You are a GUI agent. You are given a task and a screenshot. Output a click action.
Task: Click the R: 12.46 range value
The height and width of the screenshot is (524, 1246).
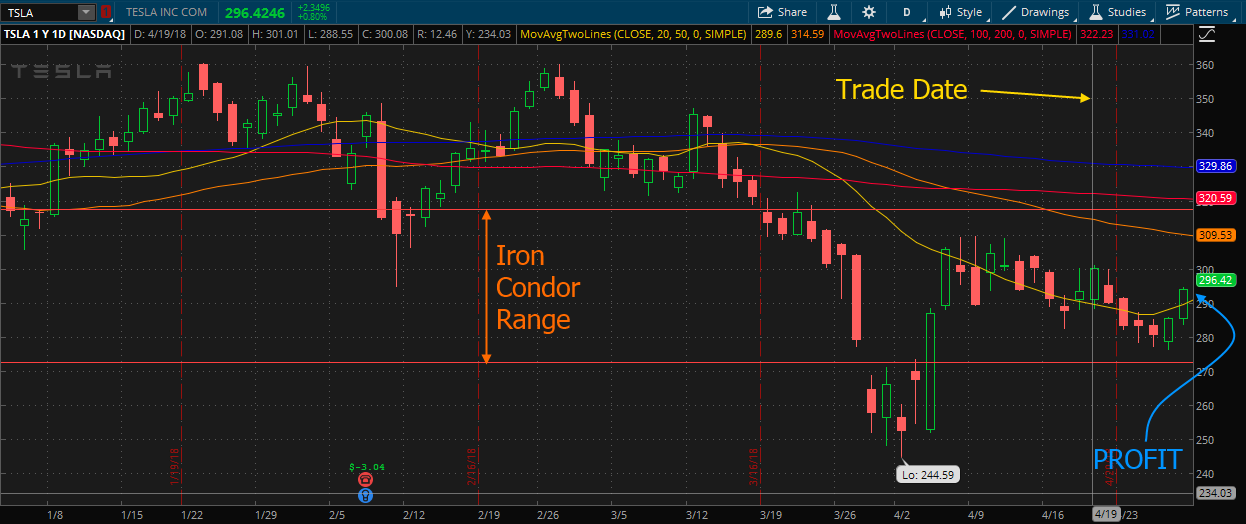click(x=439, y=34)
